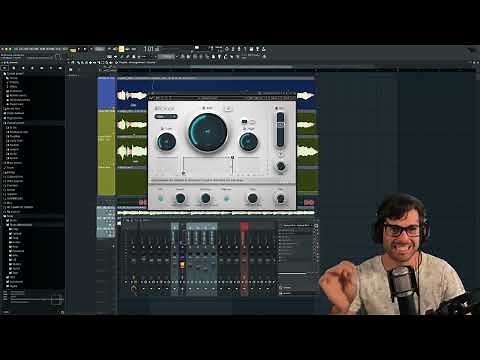Viewport: 480px width, 360px height.
Task: Click the small square button at the plugin's top center
Action: pyautogui.click(x=228, y=108)
